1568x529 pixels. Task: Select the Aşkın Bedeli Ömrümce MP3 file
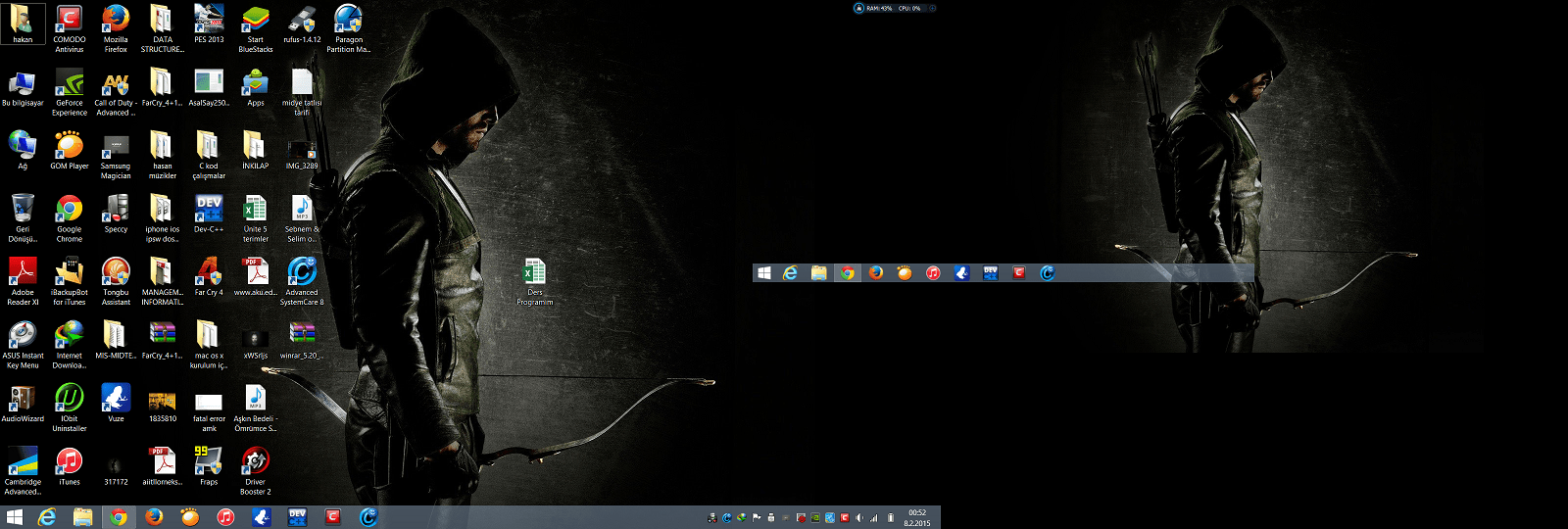[256, 408]
